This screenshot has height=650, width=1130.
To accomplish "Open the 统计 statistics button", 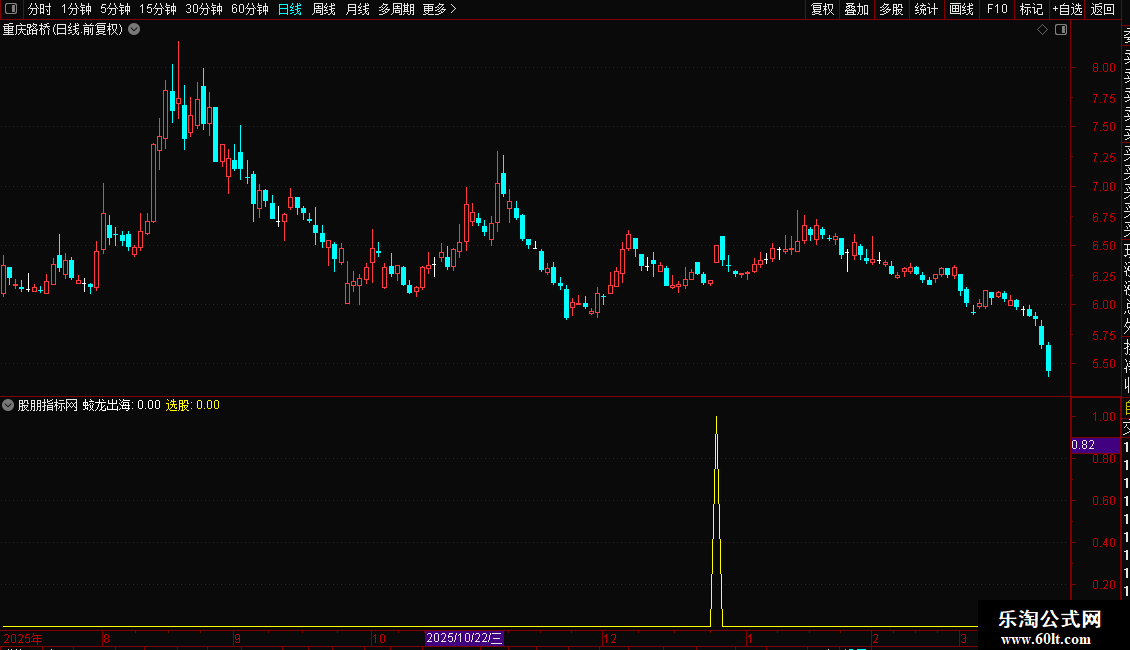I will [x=926, y=9].
